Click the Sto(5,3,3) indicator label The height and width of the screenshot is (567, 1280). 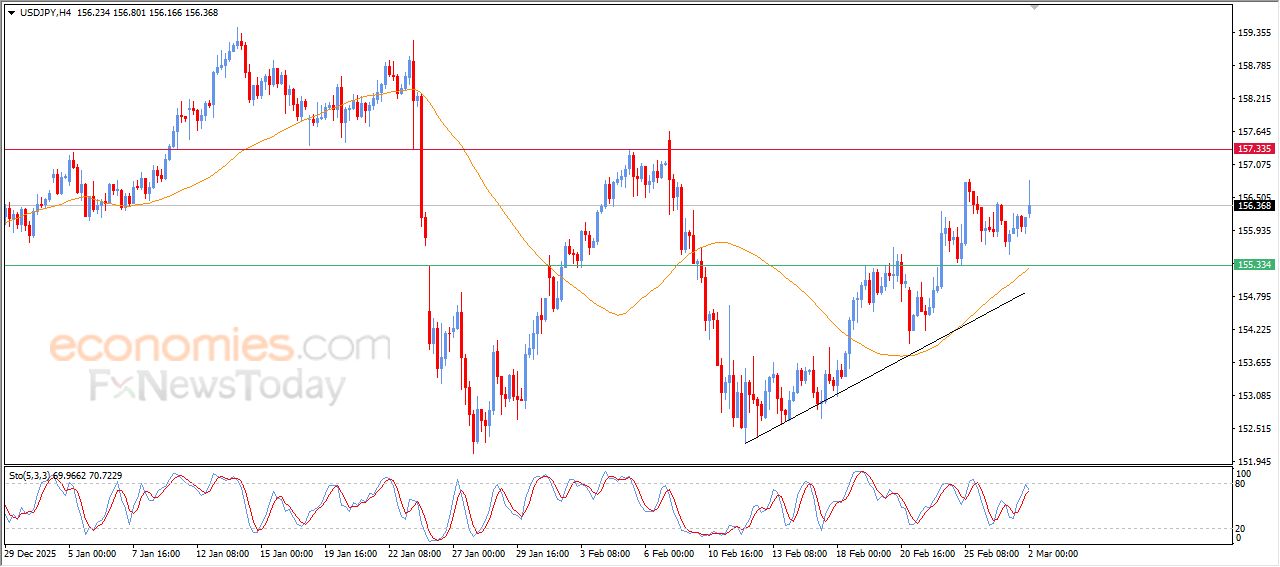coord(29,475)
